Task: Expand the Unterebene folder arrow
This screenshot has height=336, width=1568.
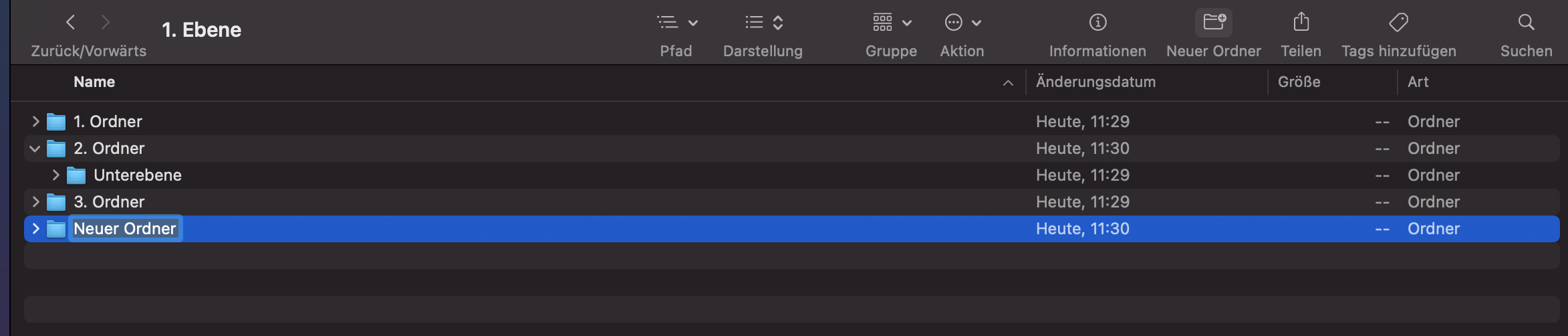Action: pos(55,175)
